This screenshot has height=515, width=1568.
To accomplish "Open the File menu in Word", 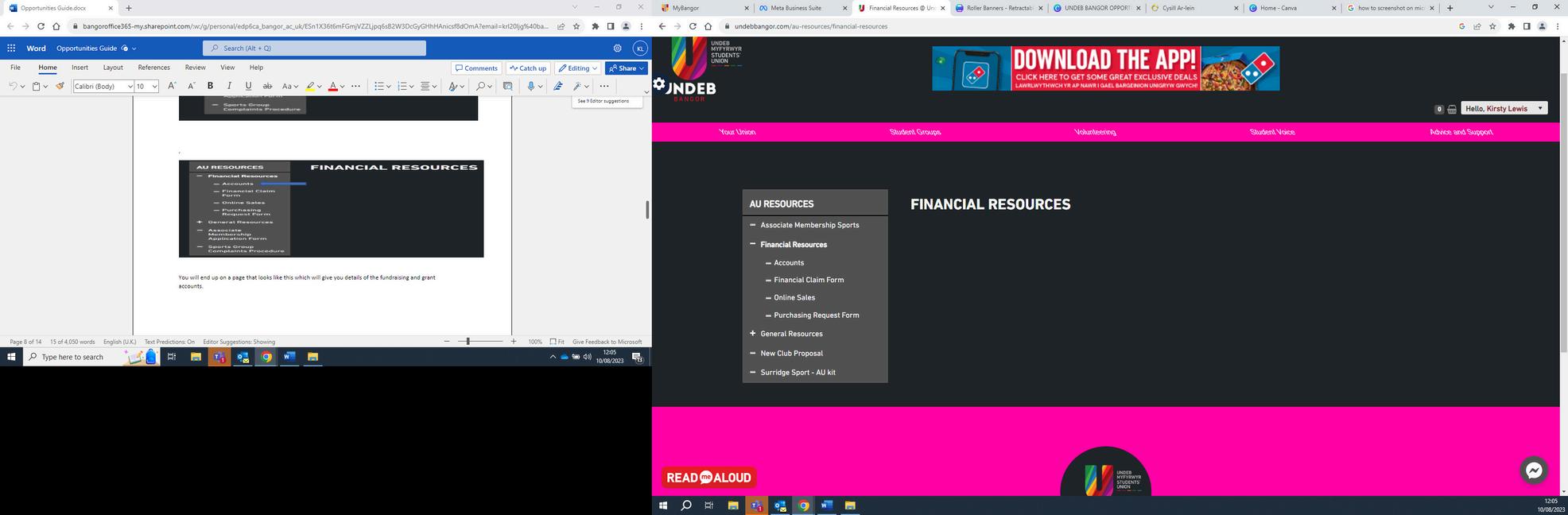I will click(15, 68).
